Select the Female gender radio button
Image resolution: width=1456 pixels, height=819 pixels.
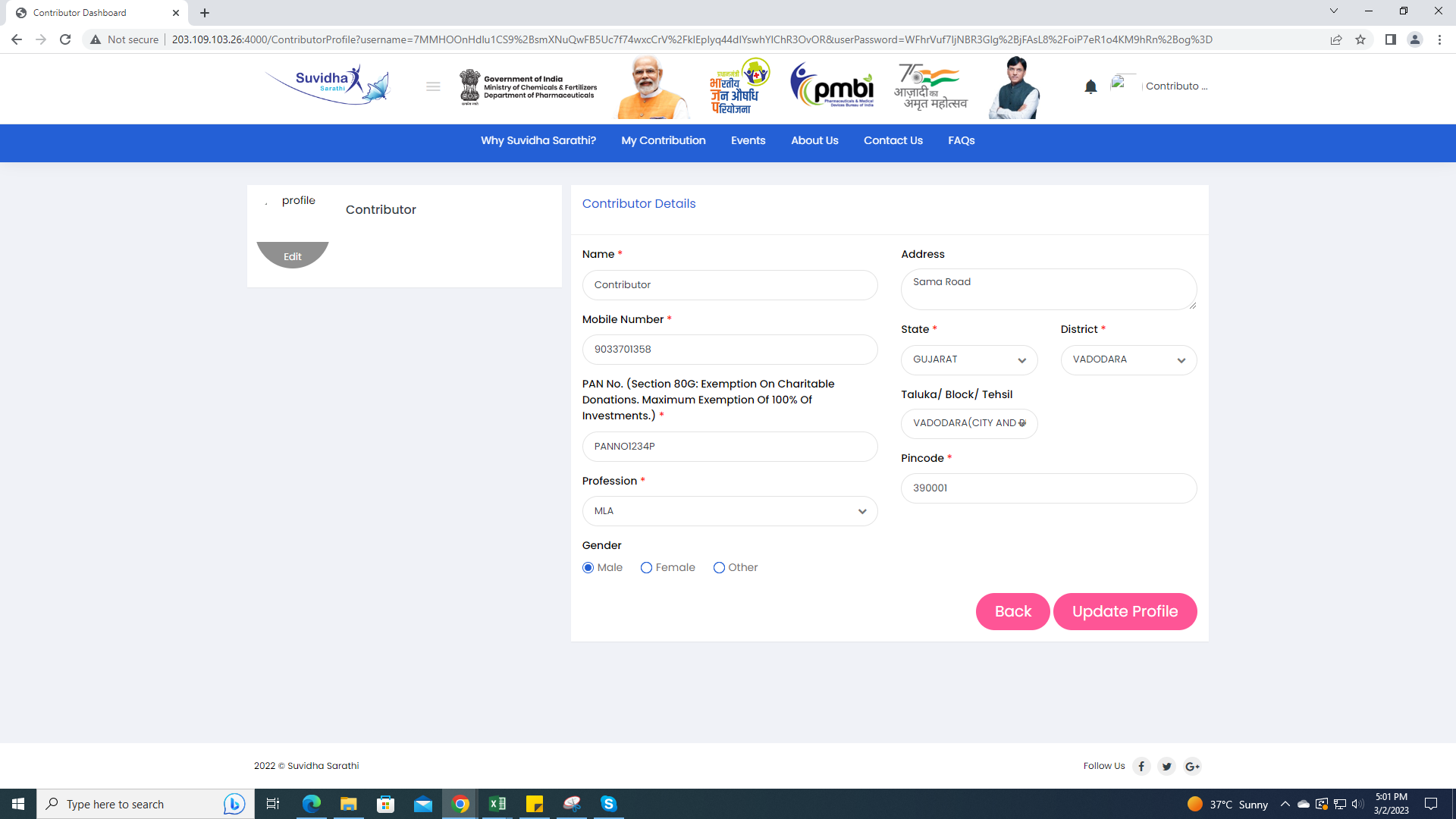coord(646,567)
